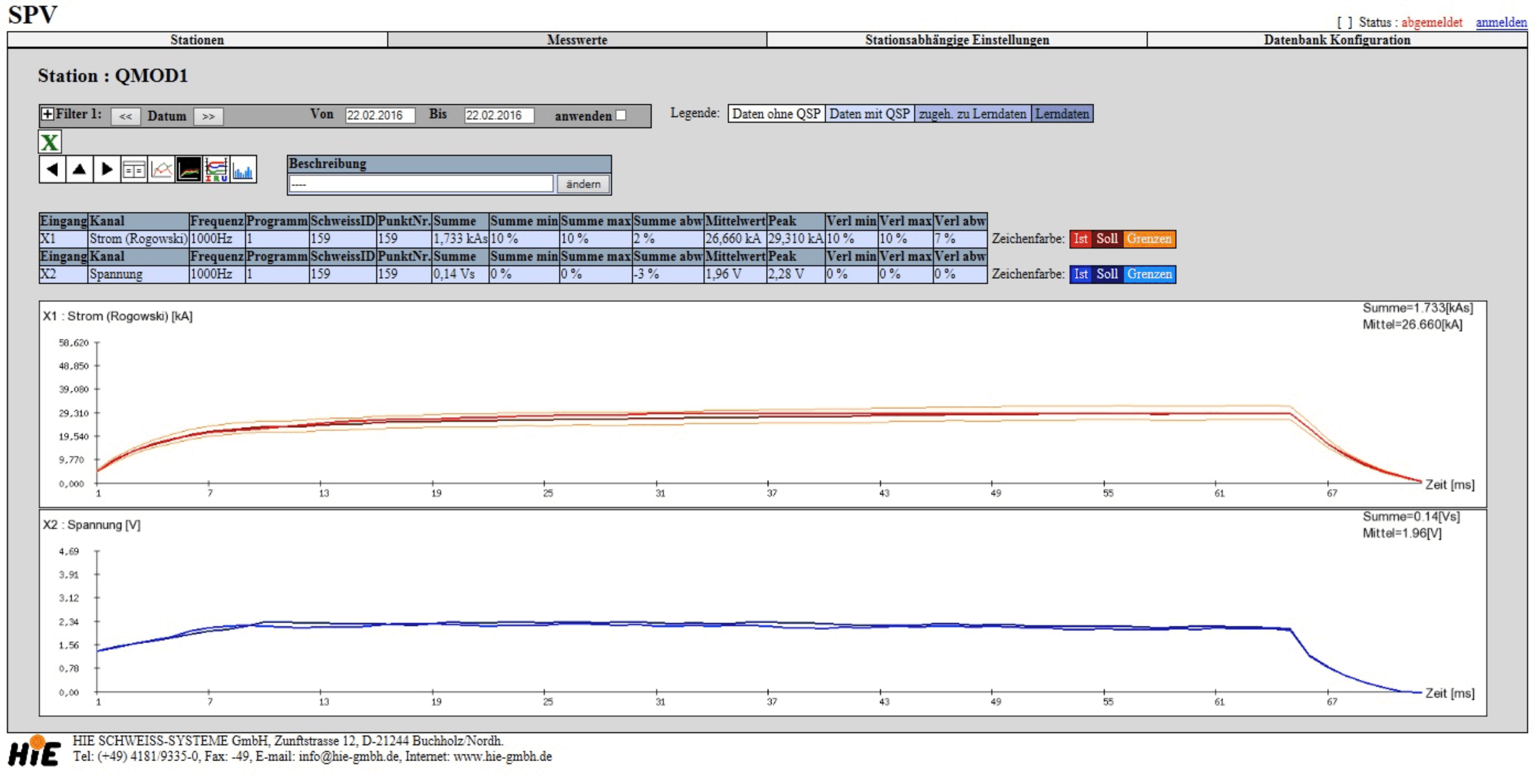
Task: Click legend entry zugeh. zu Lerndaten
Action: (973, 114)
